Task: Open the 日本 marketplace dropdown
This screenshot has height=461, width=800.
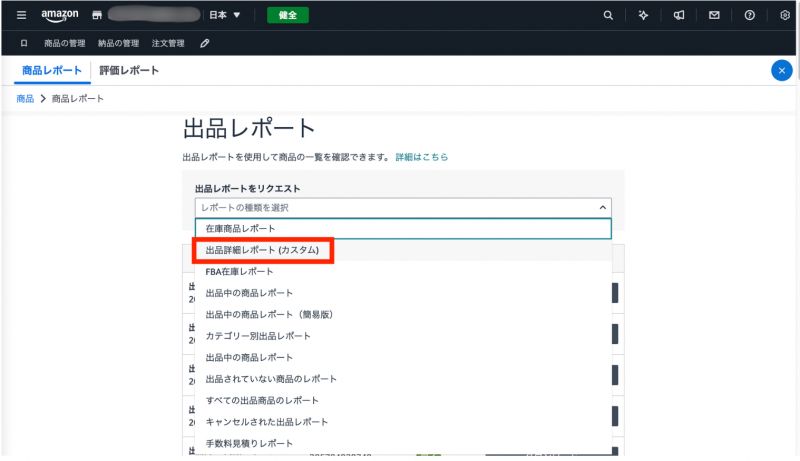Action: (x=224, y=15)
